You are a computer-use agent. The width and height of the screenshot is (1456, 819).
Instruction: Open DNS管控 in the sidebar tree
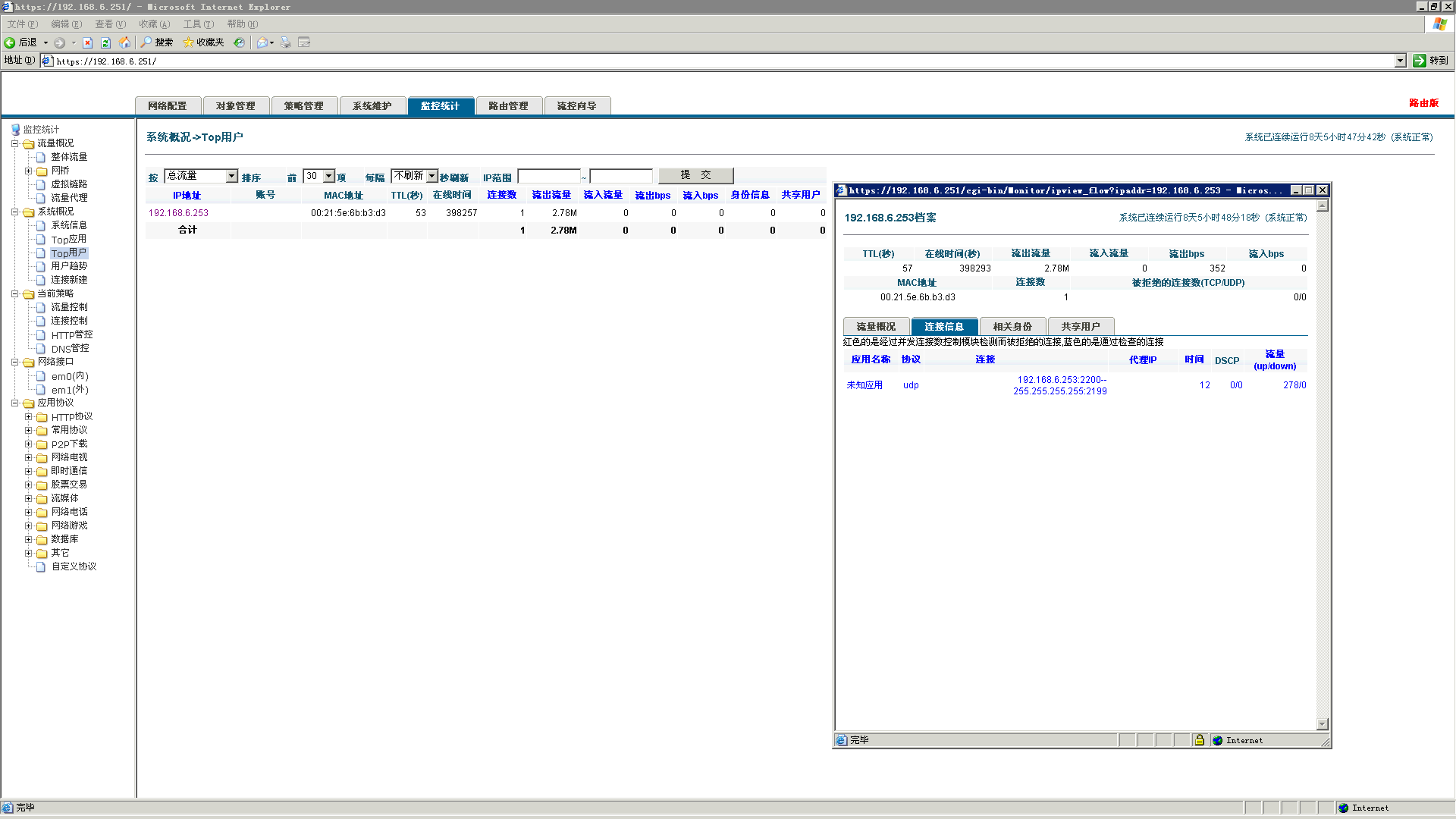click(x=70, y=349)
